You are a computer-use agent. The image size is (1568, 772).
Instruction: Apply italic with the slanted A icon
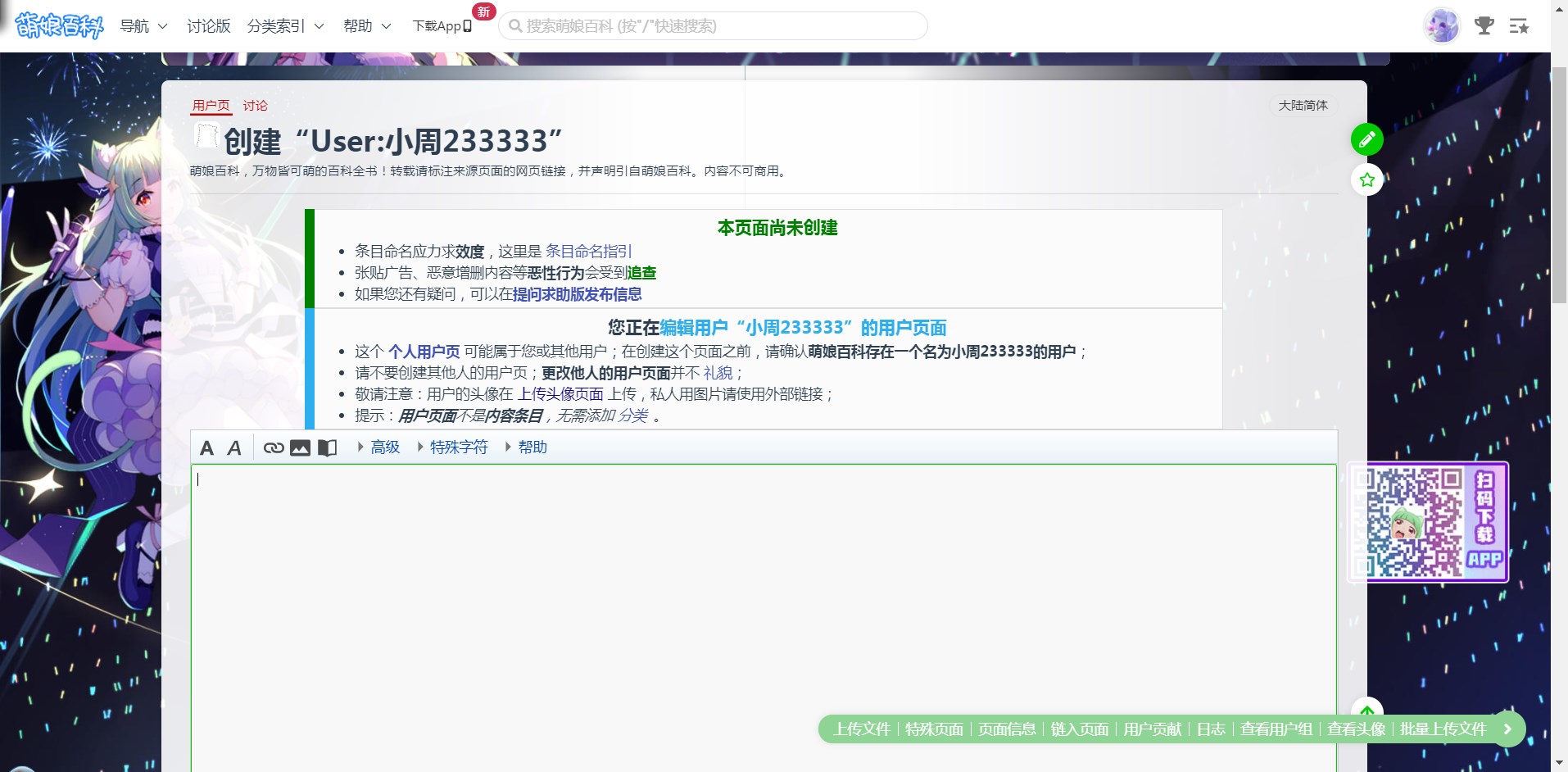[x=234, y=447]
